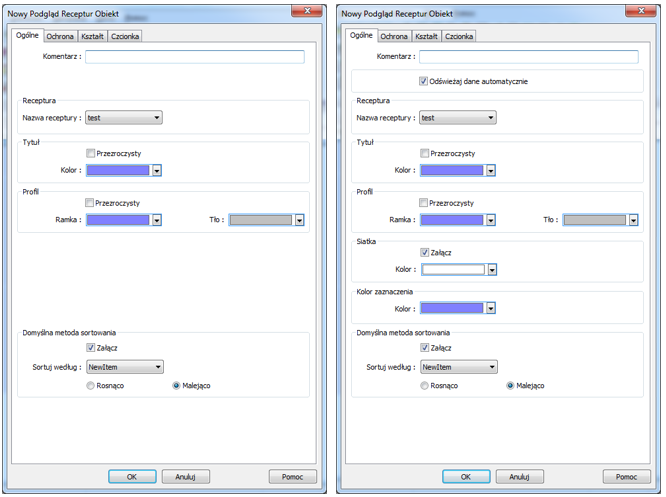Click Tytuł Kolor swatch in left dialog

[x=118, y=170]
